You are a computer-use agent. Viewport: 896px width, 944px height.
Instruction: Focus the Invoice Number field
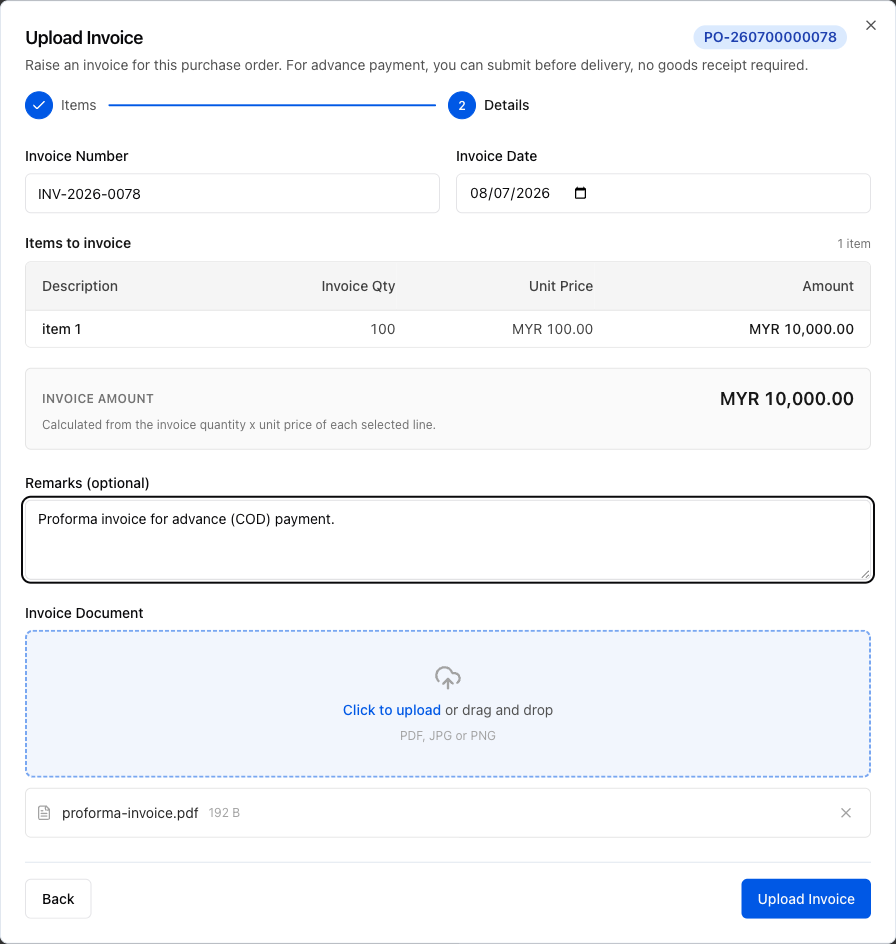[232, 193]
